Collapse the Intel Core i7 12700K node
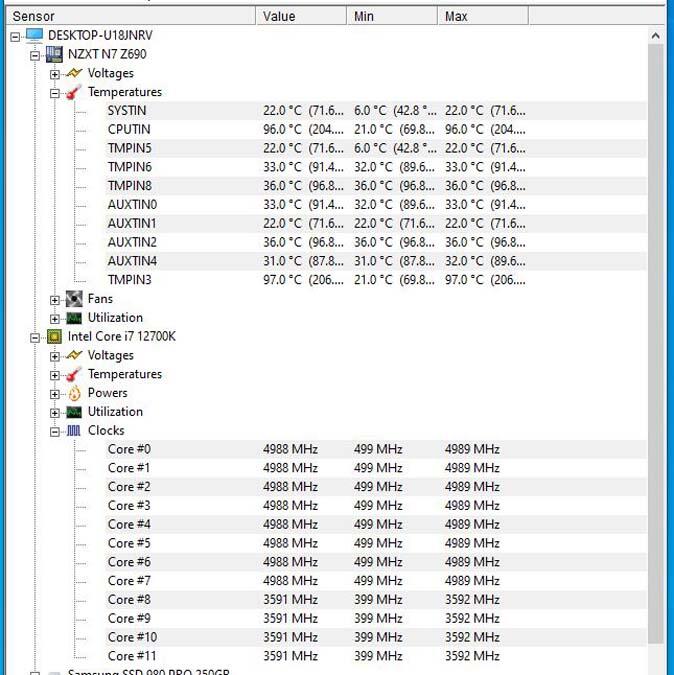 (x=35, y=338)
